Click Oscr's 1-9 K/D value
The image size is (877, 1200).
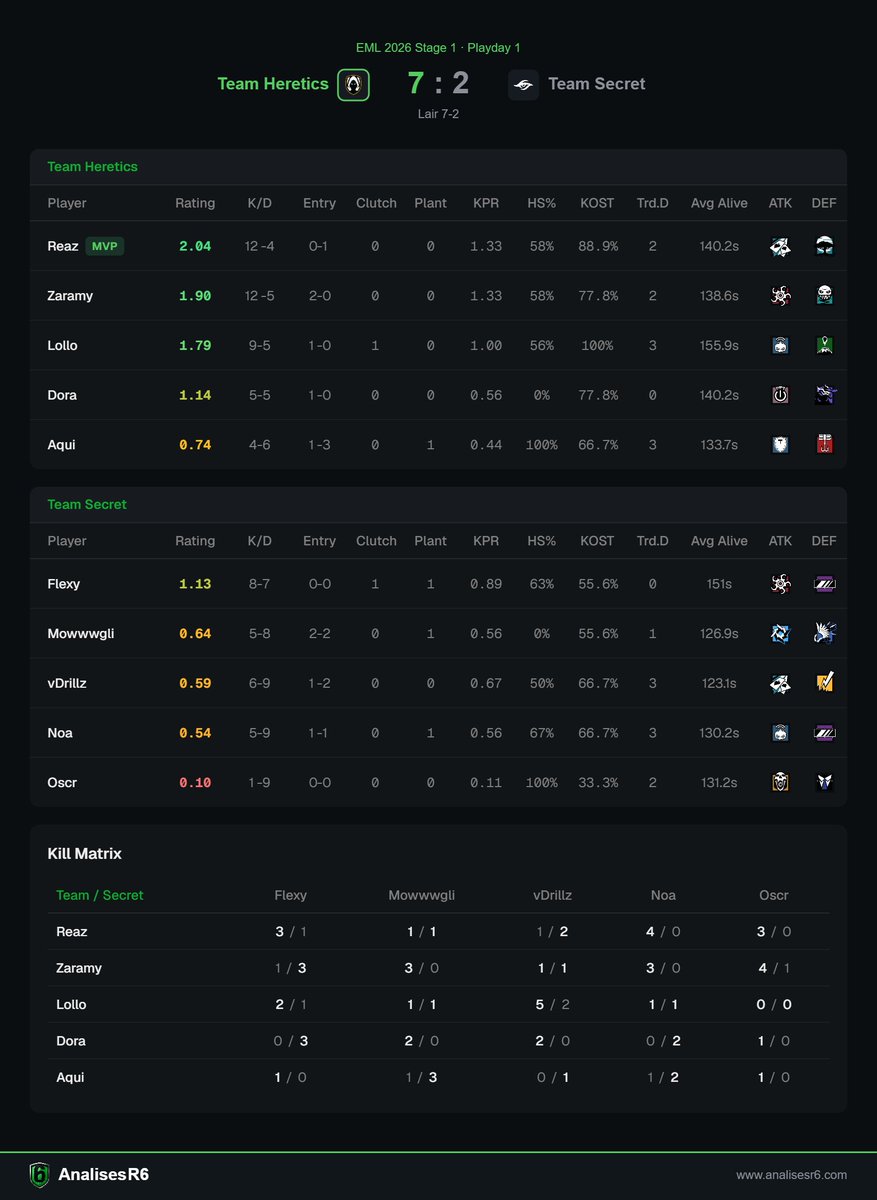(x=259, y=783)
